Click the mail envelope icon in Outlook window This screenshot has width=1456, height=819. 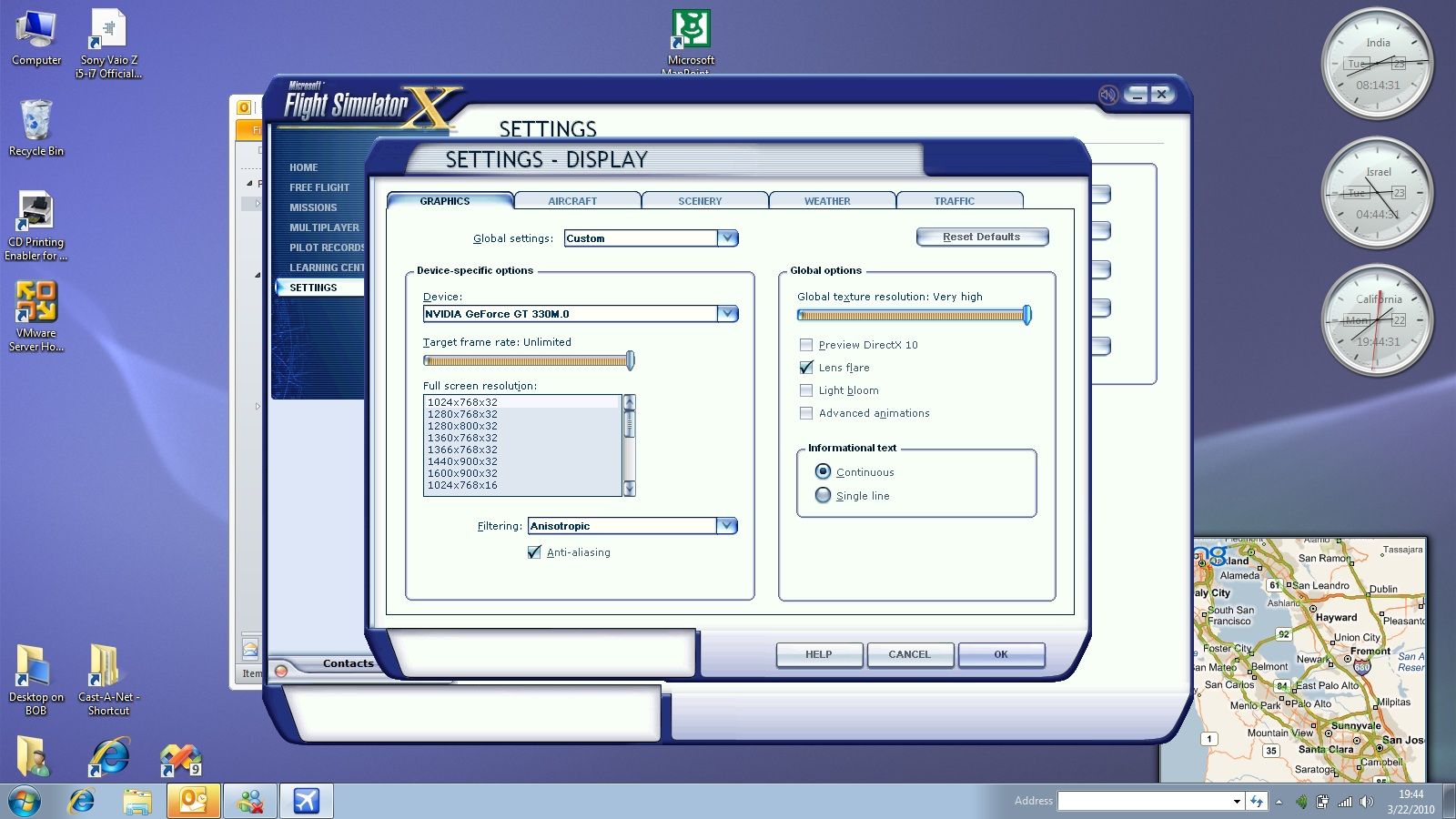click(x=249, y=649)
